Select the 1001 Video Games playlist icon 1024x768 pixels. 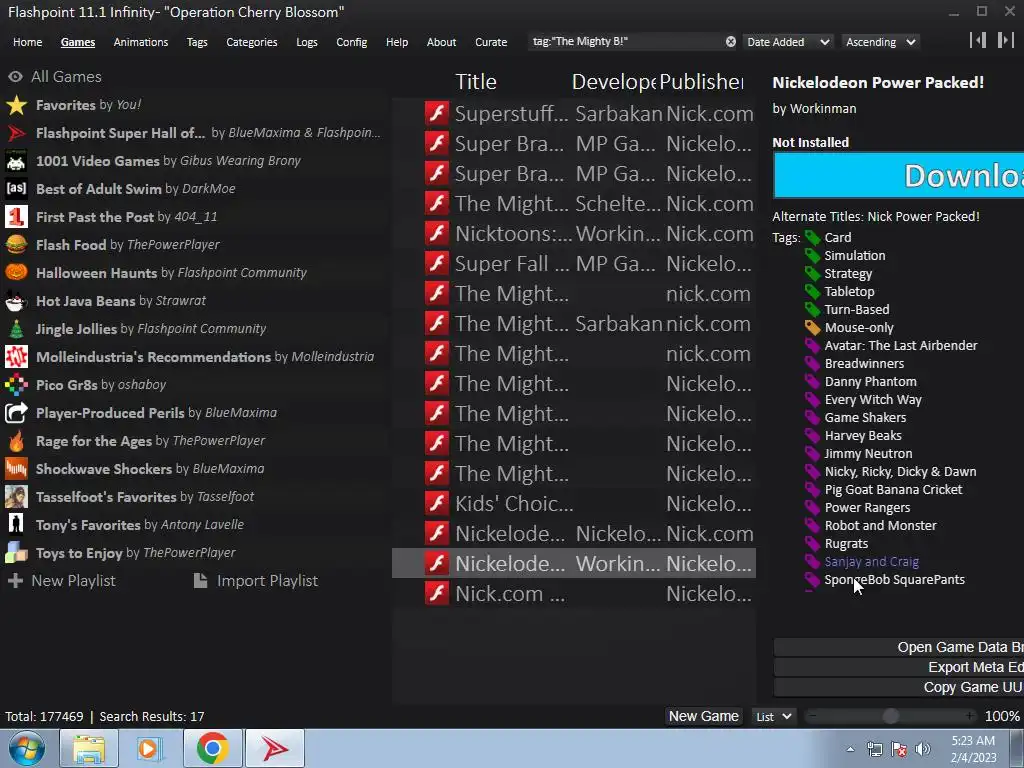[16, 161]
